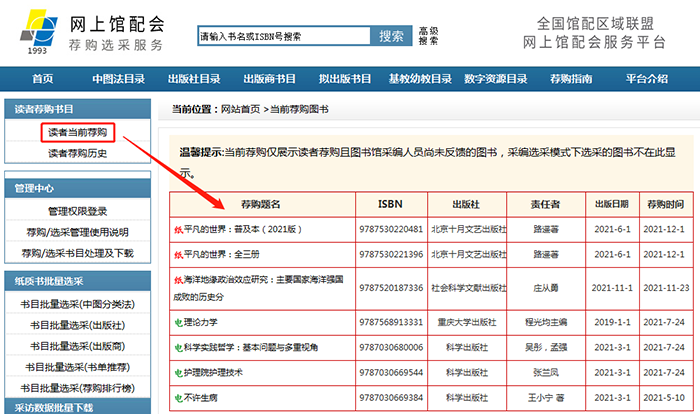Viewport: 700px width, 414px height.
Task: Go to 出版社目录 in the navigation bar
Action: pos(194,80)
